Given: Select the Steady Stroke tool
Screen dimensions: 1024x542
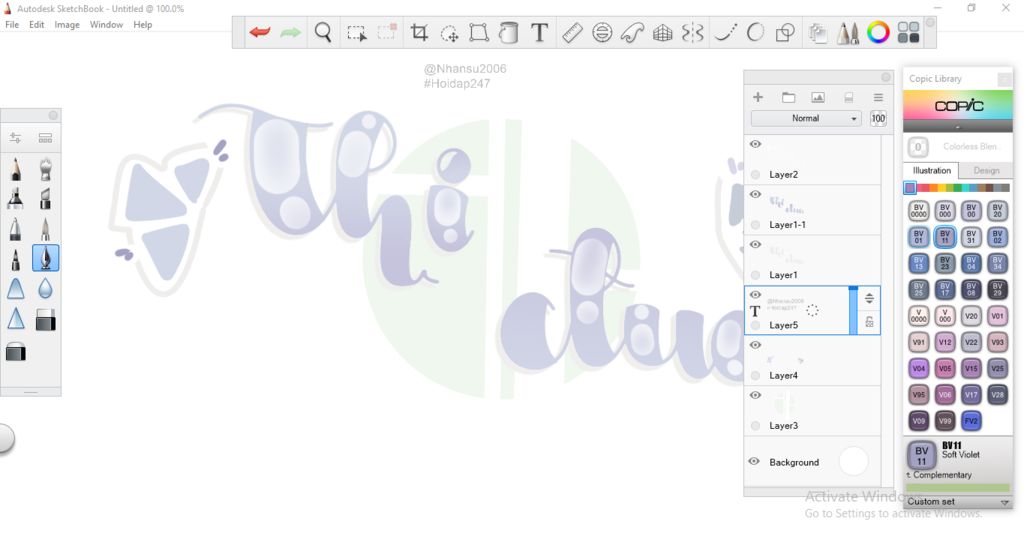Looking at the screenshot, I should 726,32.
